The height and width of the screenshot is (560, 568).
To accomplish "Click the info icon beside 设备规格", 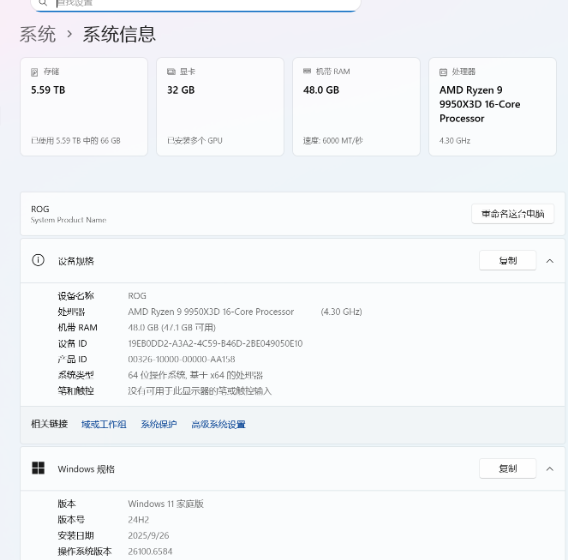I will click(x=38, y=260).
